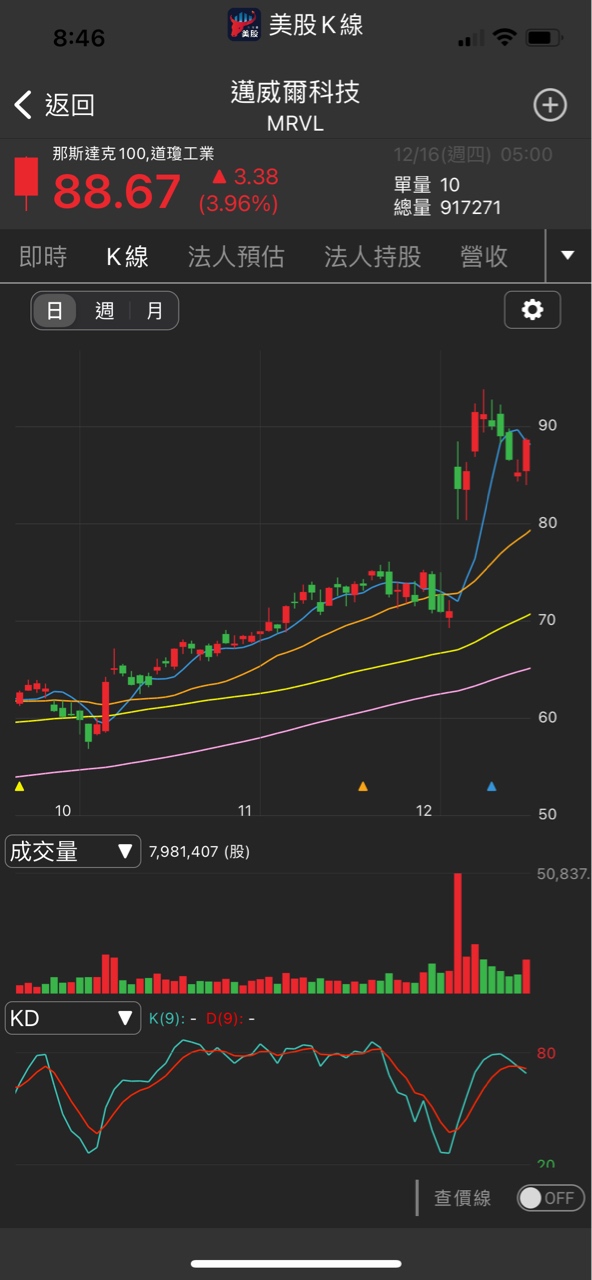The height and width of the screenshot is (1280, 592).
Task: Go back with the 返回 arrow
Action: [23, 104]
